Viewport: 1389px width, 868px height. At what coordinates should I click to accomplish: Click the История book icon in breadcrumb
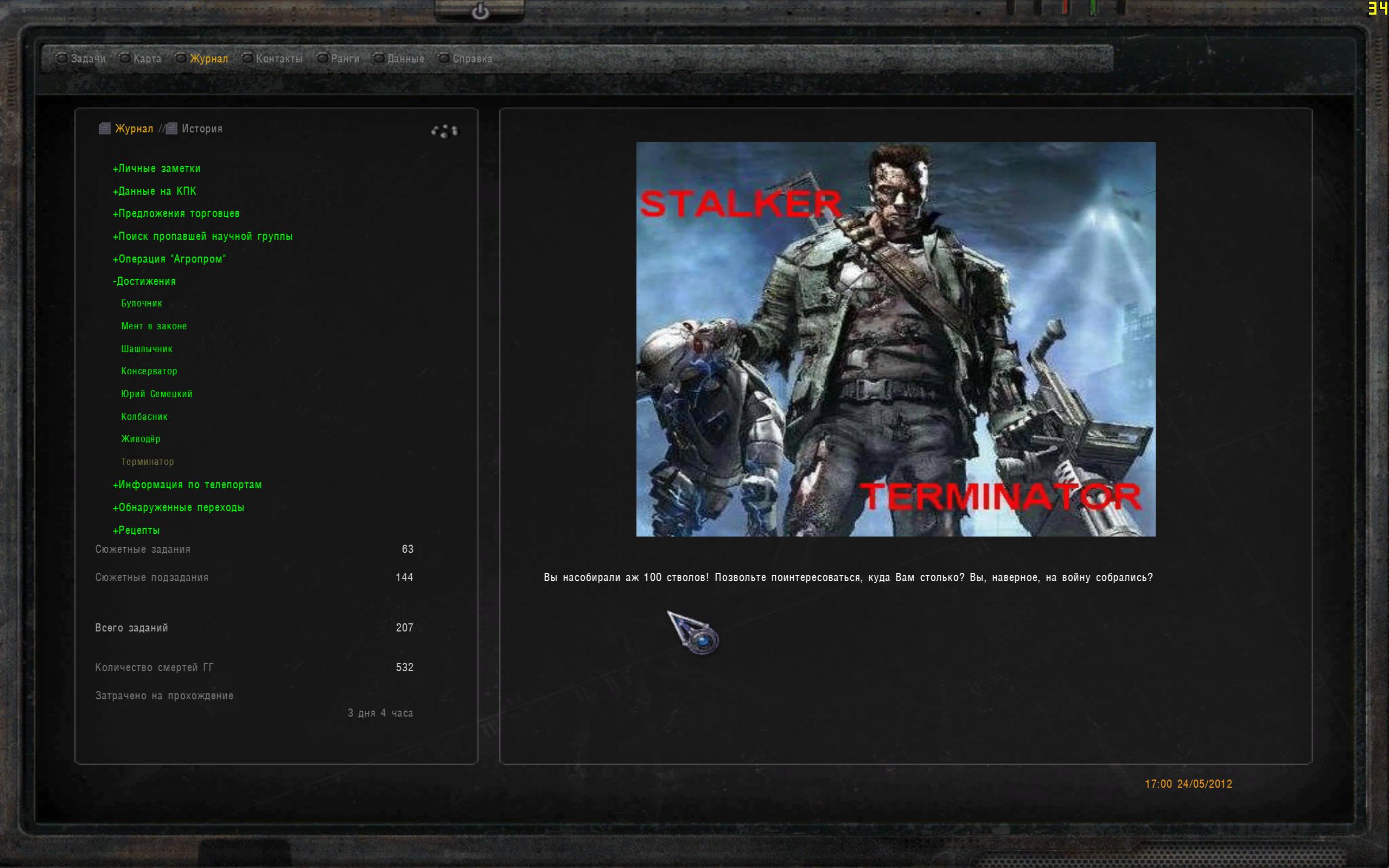(x=171, y=129)
